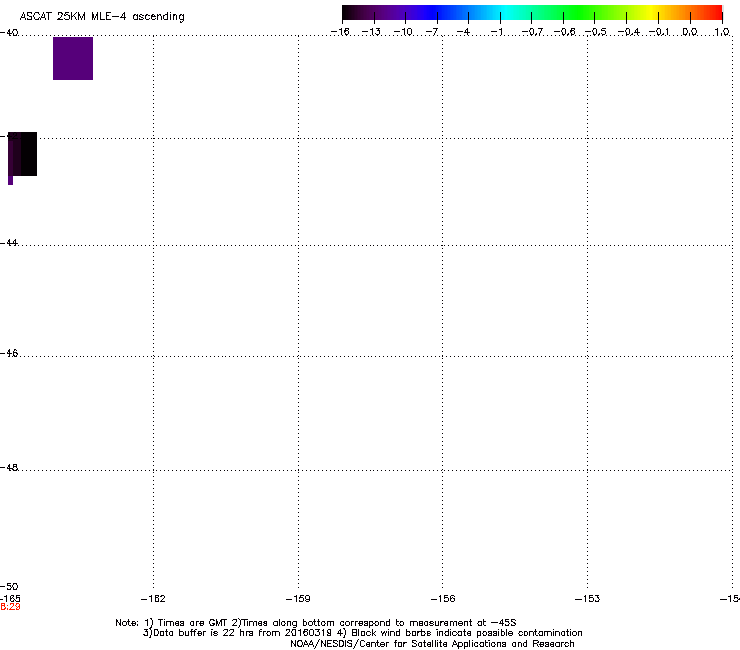Click the -46 latitude axis label
This screenshot has width=740, height=650.
[9, 353]
